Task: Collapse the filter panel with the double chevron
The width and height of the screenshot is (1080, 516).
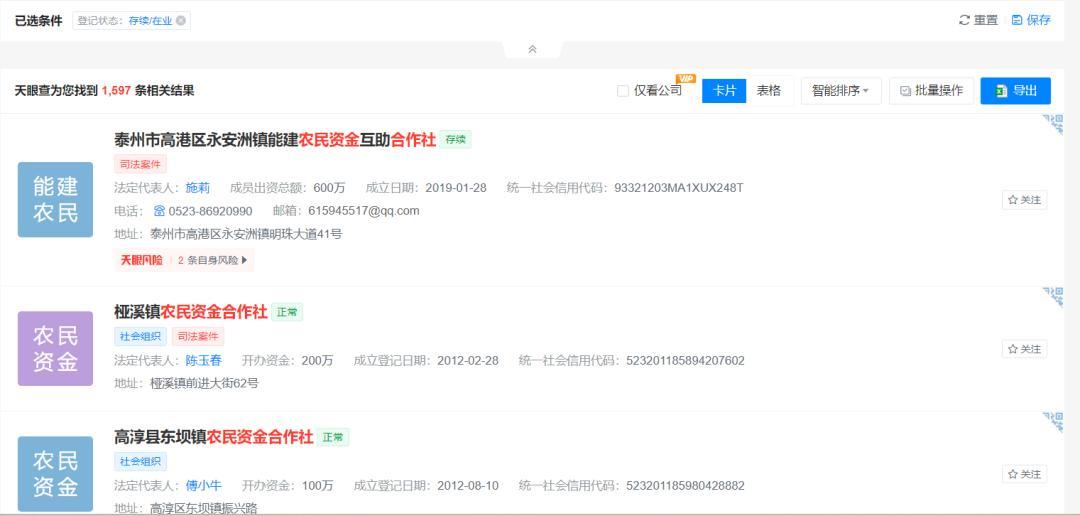Action: point(532,50)
